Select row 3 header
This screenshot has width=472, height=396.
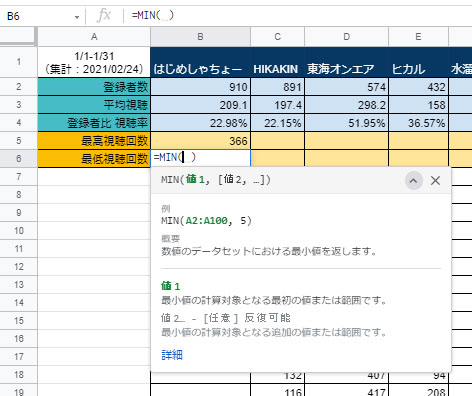pyautogui.click(x=19, y=105)
